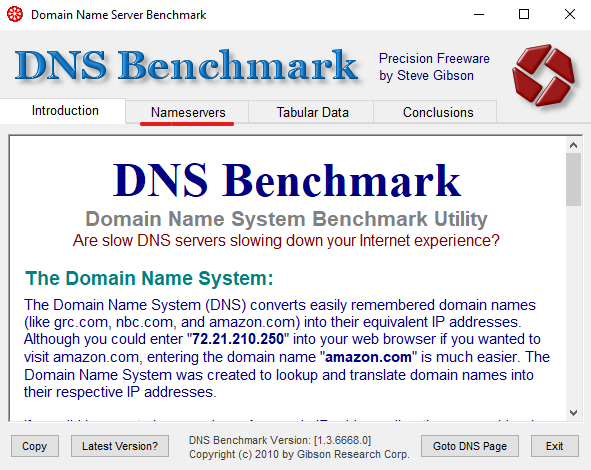Click the Copy button
The width and height of the screenshot is (591, 470).
(x=35, y=446)
